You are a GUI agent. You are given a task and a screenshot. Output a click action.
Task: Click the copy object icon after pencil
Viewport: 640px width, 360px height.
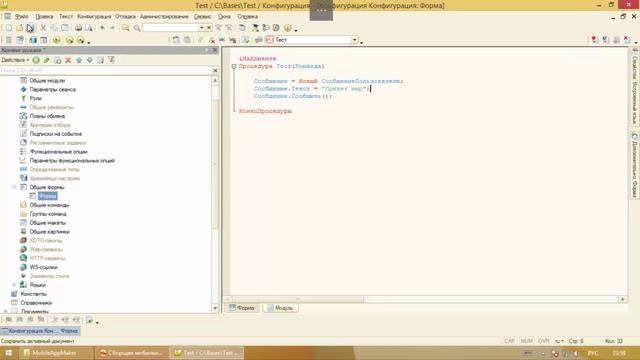point(58,60)
